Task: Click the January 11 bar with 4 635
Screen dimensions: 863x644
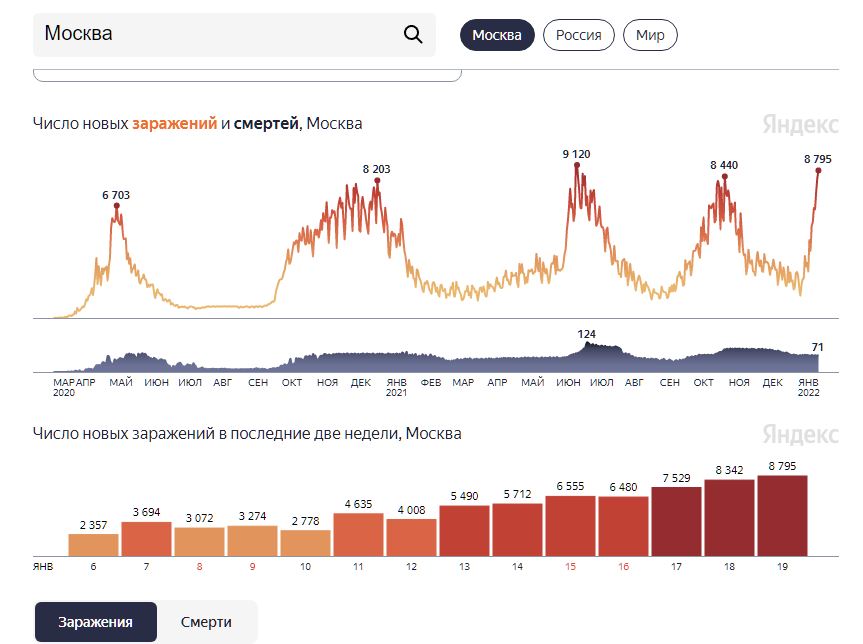Action: [x=358, y=534]
